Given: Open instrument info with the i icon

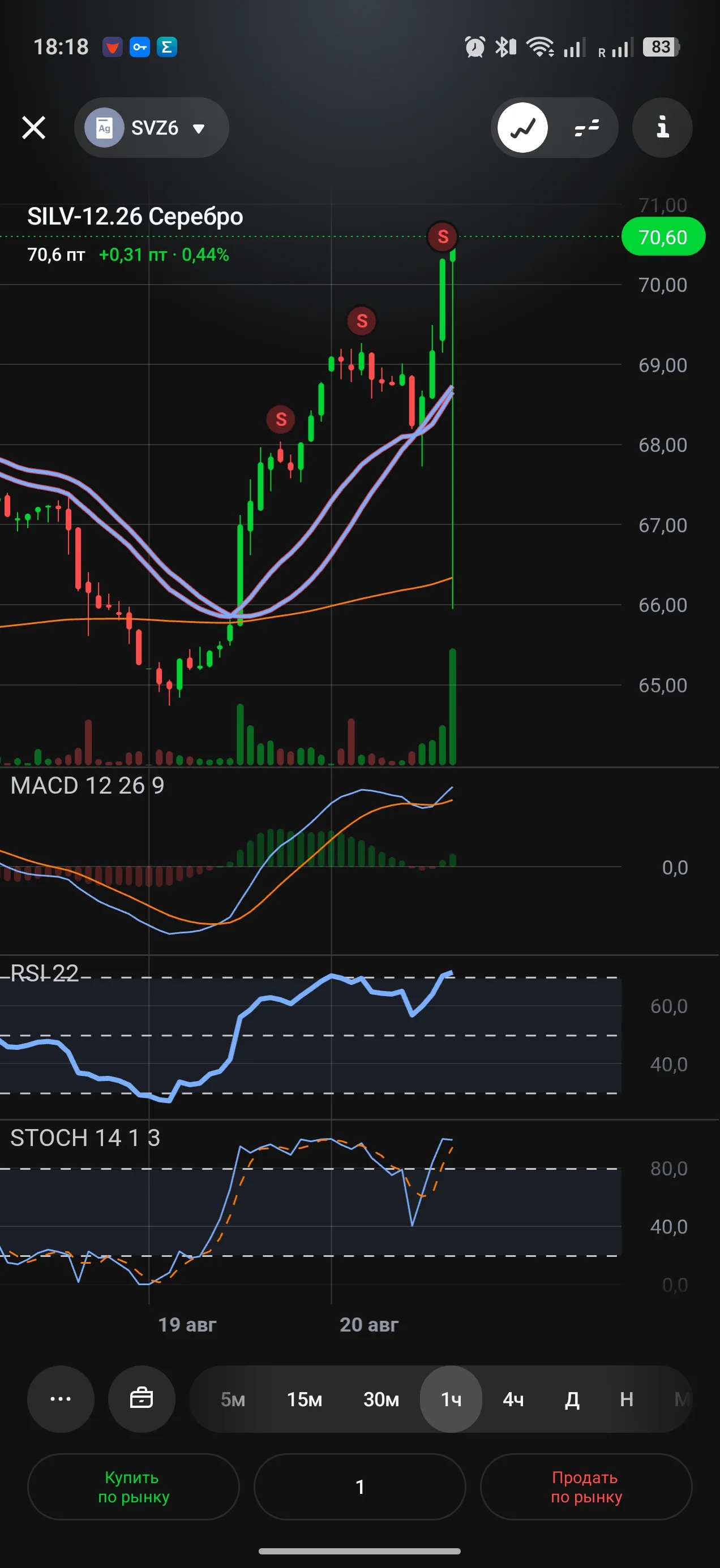Looking at the screenshot, I should tap(662, 128).
